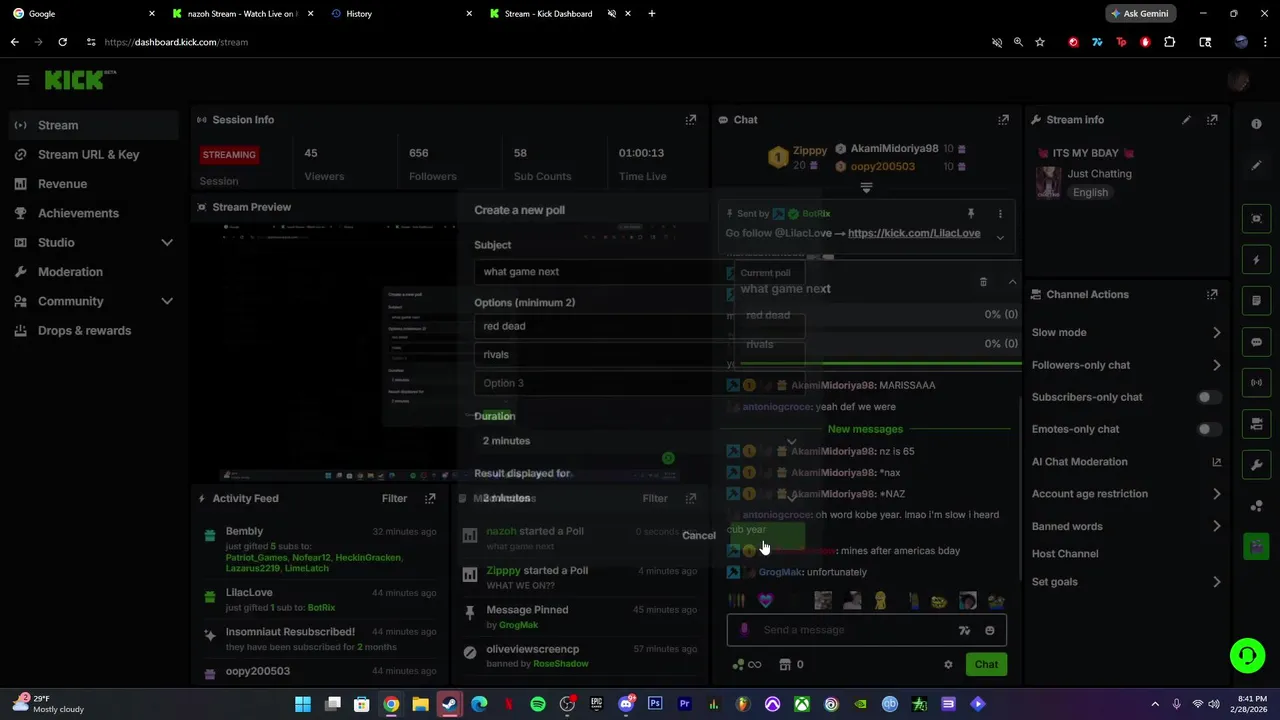Open Stream URL & Key page
Image resolution: width=1280 pixels, height=720 pixels.
coord(94,155)
